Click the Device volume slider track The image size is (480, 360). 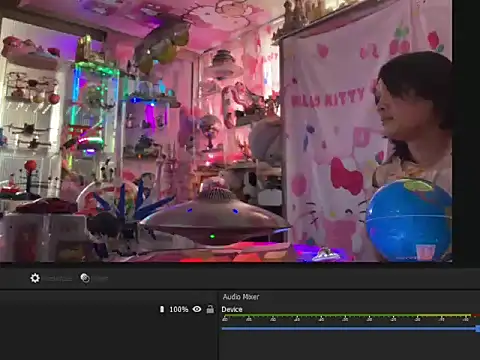pyautogui.click(x=350, y=329)
